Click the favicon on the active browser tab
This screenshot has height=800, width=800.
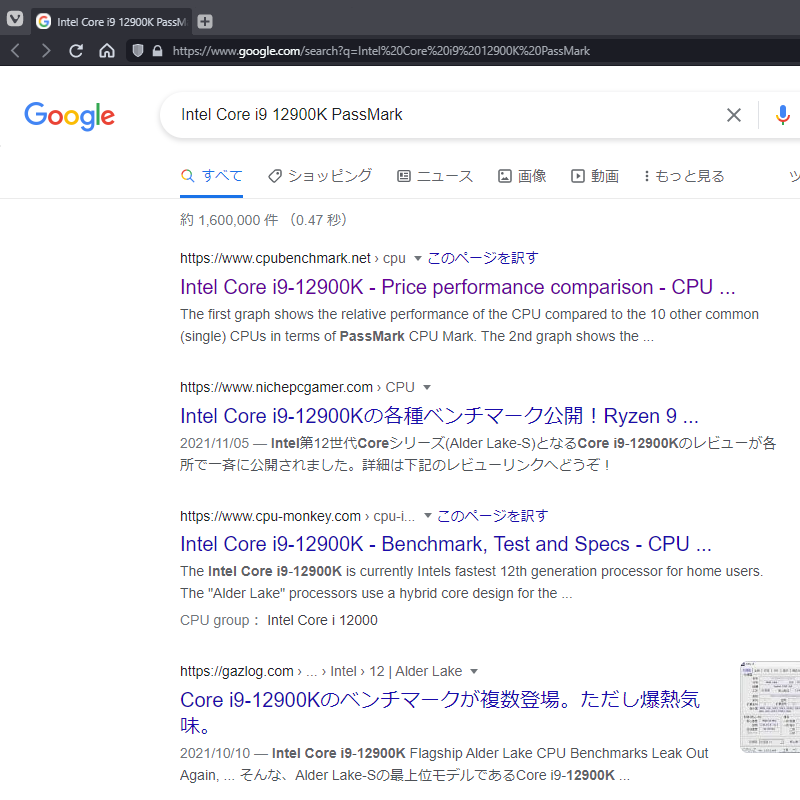coord(44,20)
